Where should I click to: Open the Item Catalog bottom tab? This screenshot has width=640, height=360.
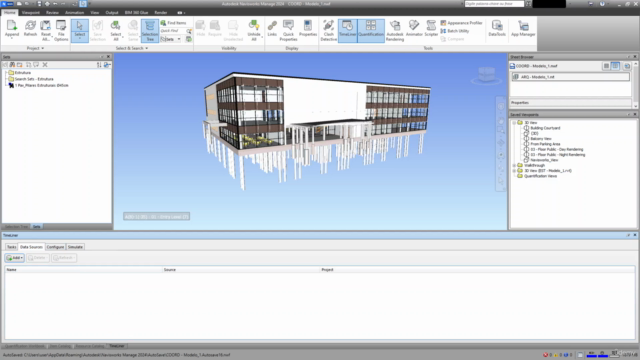pos(60,346)
